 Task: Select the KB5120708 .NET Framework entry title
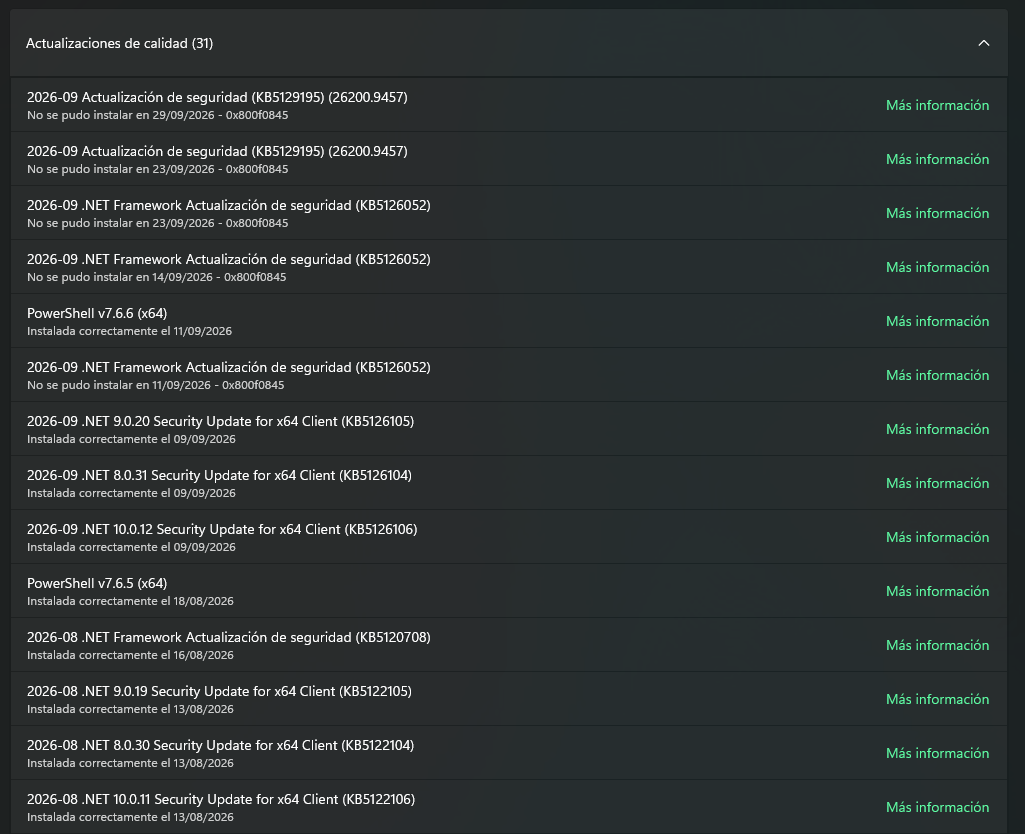(x=229, y=637)
